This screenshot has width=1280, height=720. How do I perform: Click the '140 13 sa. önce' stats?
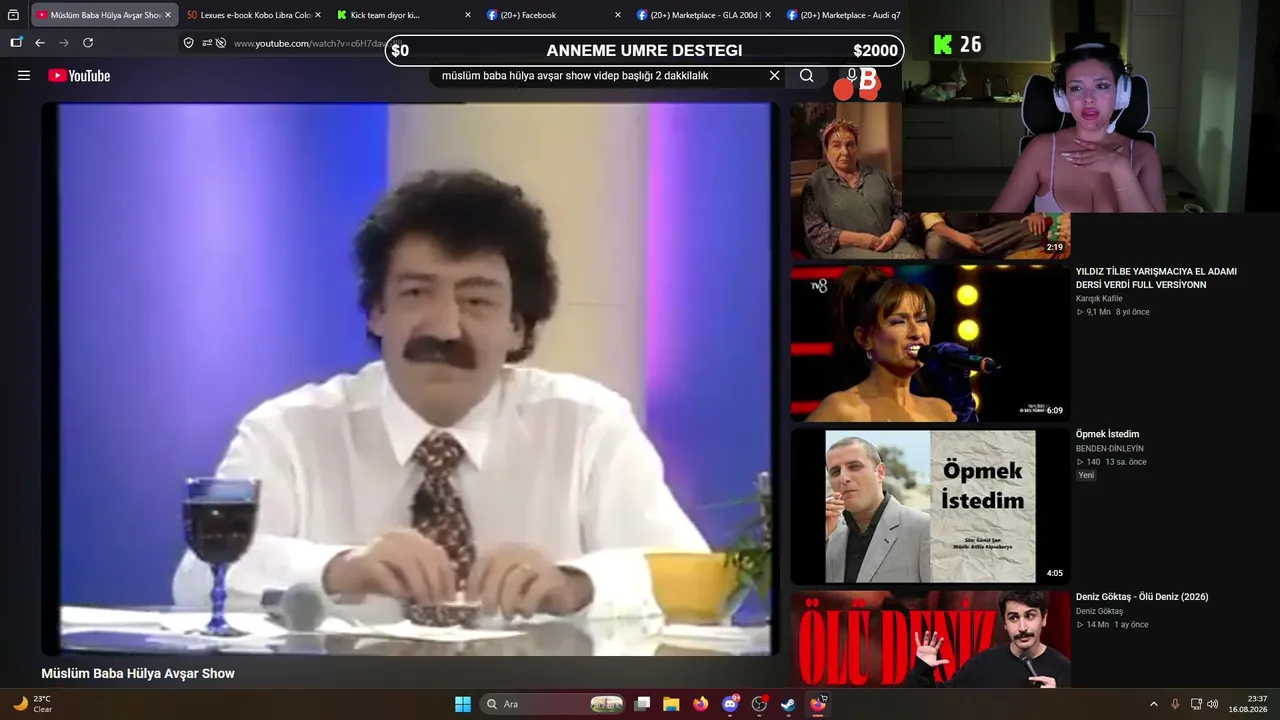click(1111, 462)
